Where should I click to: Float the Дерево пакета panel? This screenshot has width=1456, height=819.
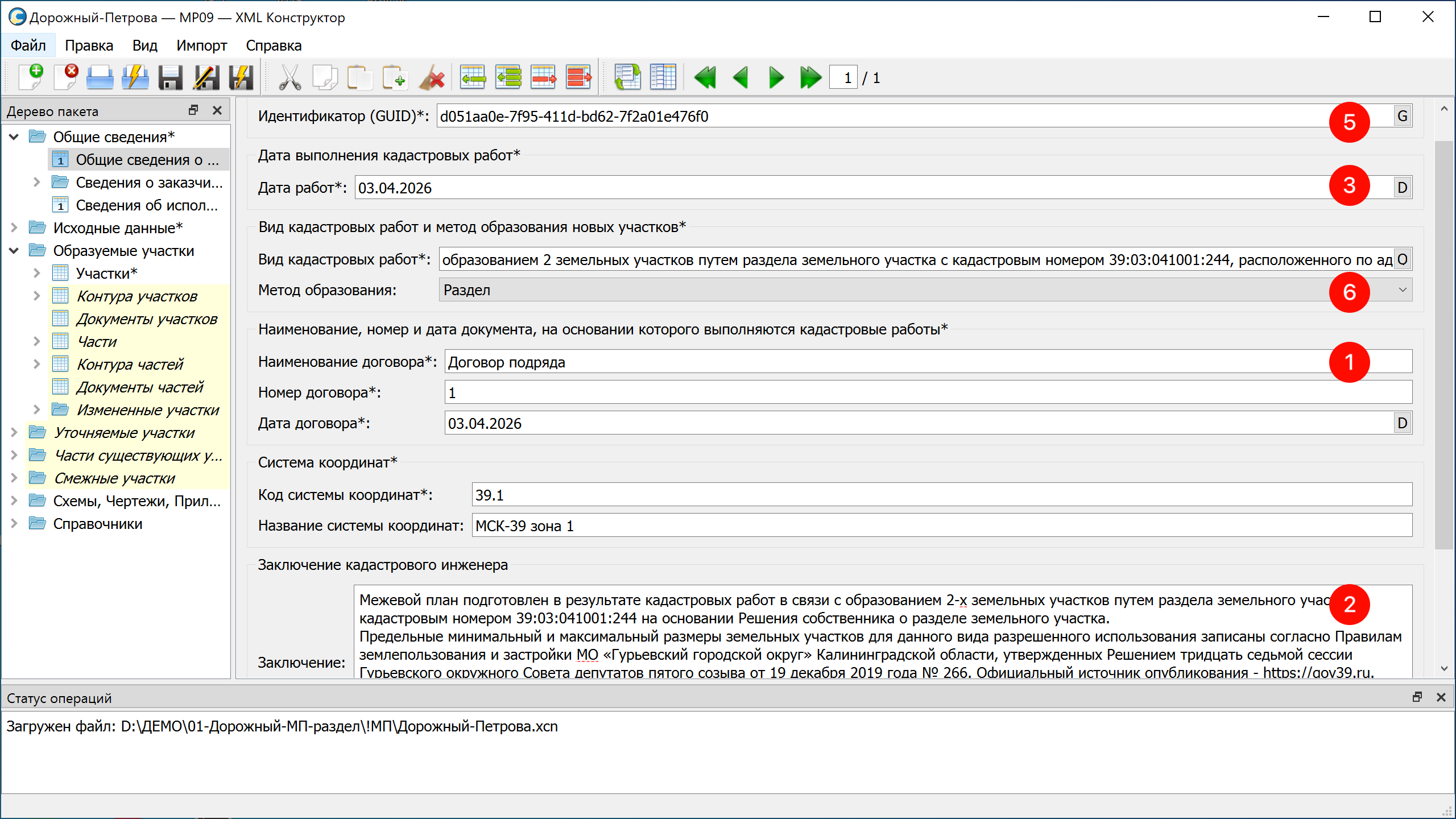coord(193,110)
